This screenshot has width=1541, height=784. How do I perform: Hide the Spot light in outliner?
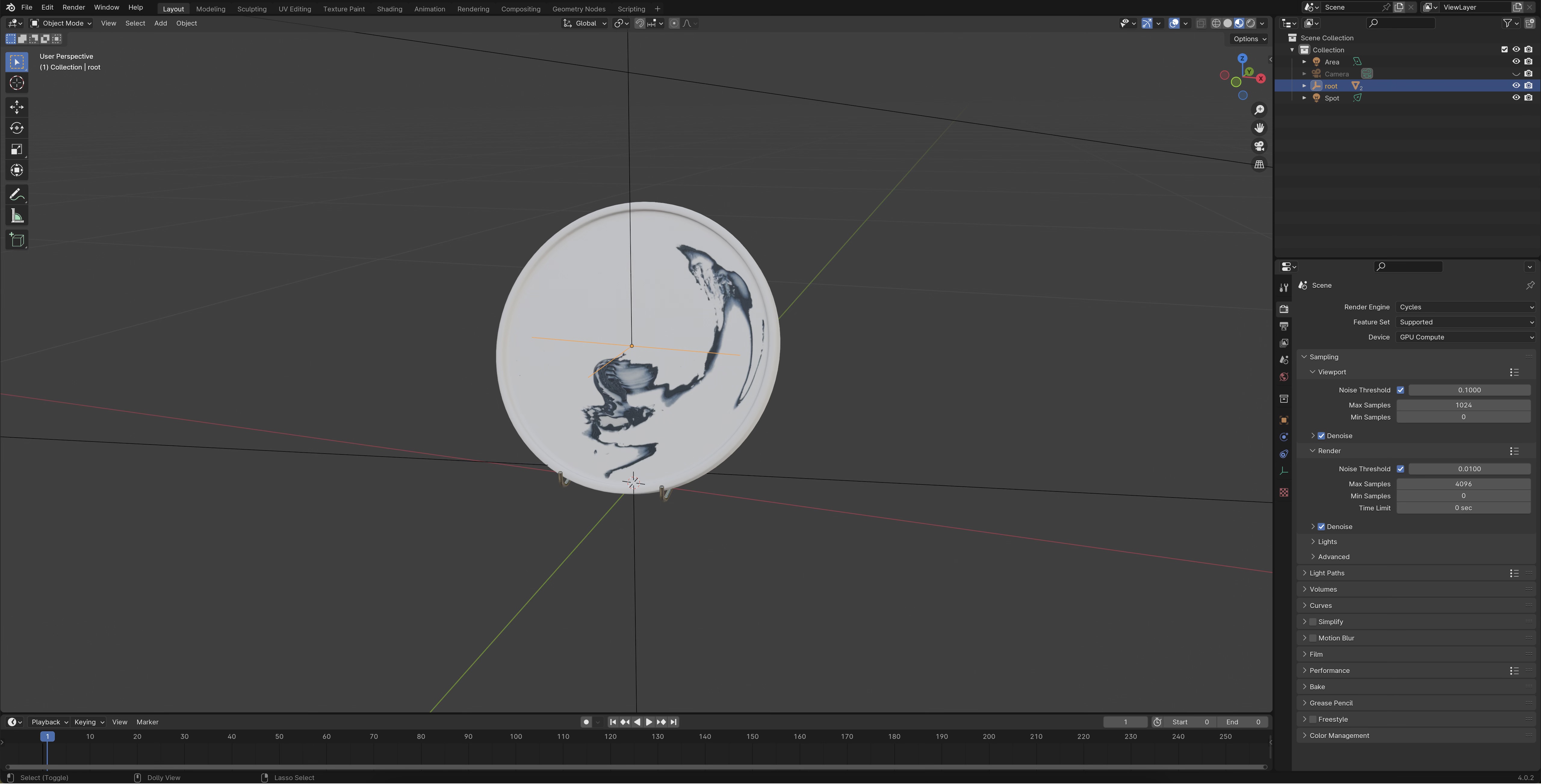click(x=1516, y=98)
